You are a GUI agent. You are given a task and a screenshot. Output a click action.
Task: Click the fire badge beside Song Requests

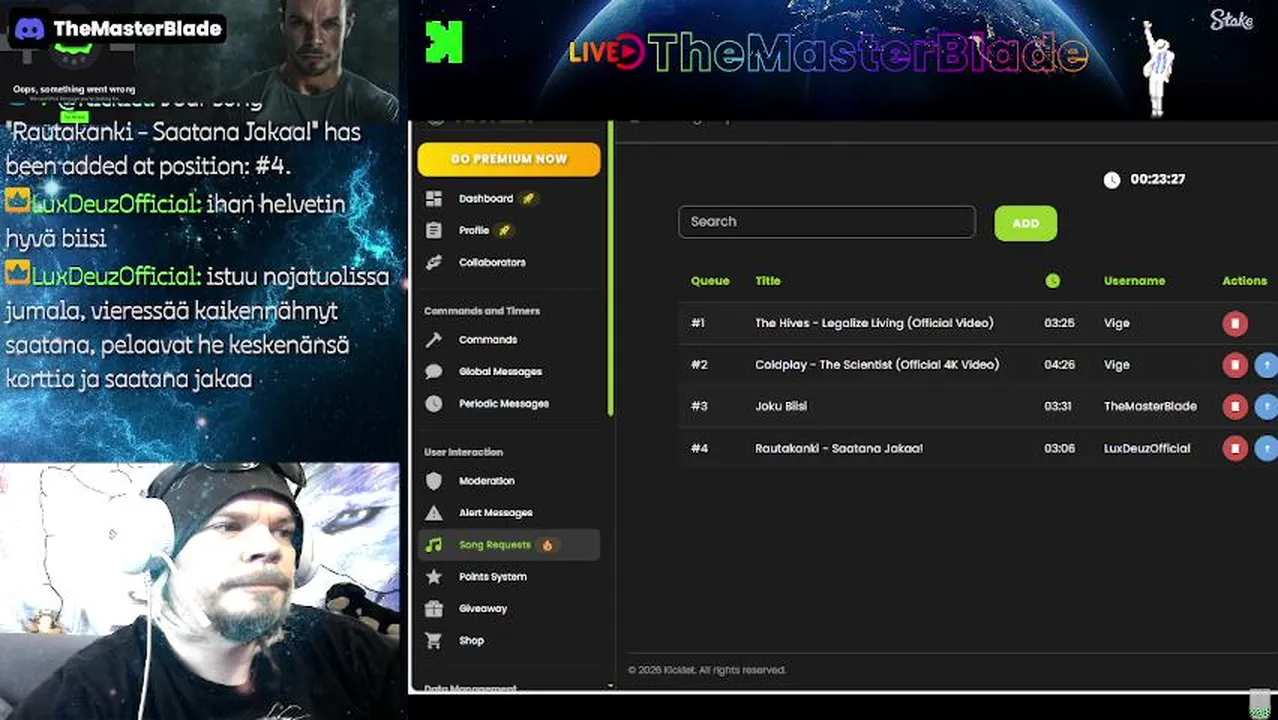click(547, 545)
